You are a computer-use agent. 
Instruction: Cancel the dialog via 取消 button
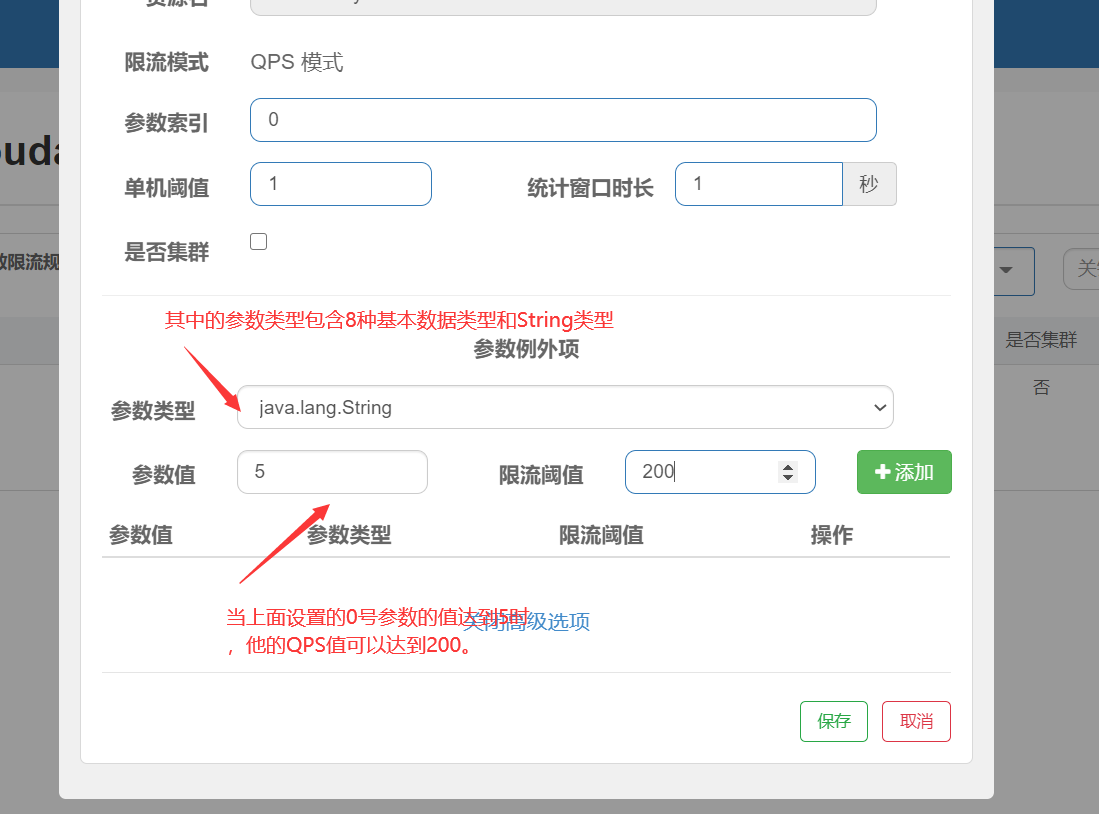[916, 721]
